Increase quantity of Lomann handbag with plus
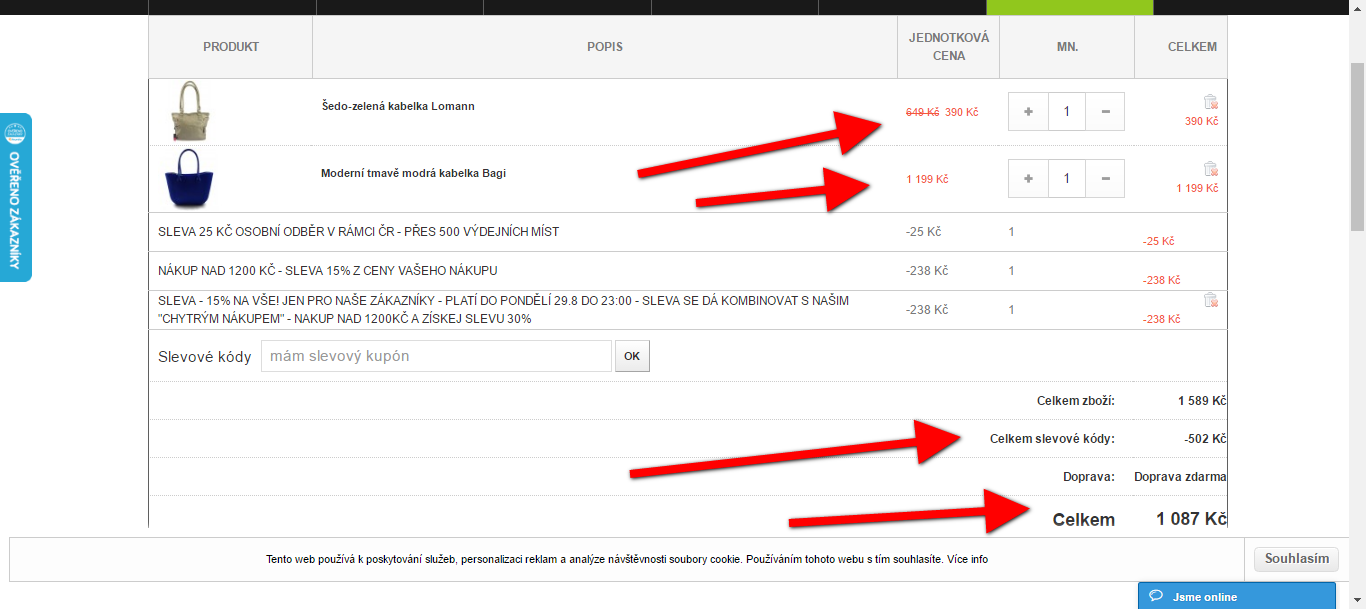The height and width of the screenshot is (609, 1366). point(1029,112)
